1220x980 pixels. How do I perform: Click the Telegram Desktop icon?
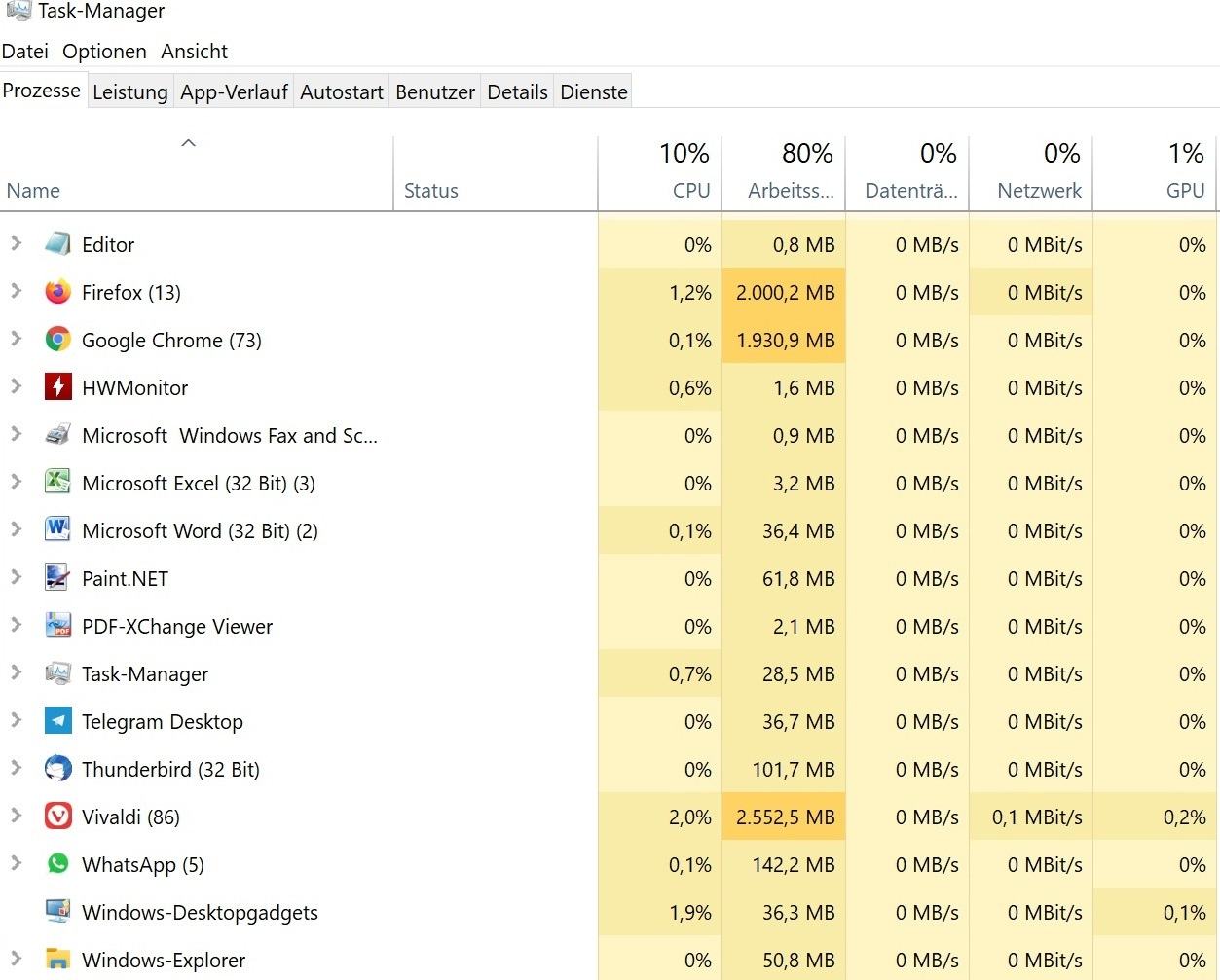tap(58, 721)
